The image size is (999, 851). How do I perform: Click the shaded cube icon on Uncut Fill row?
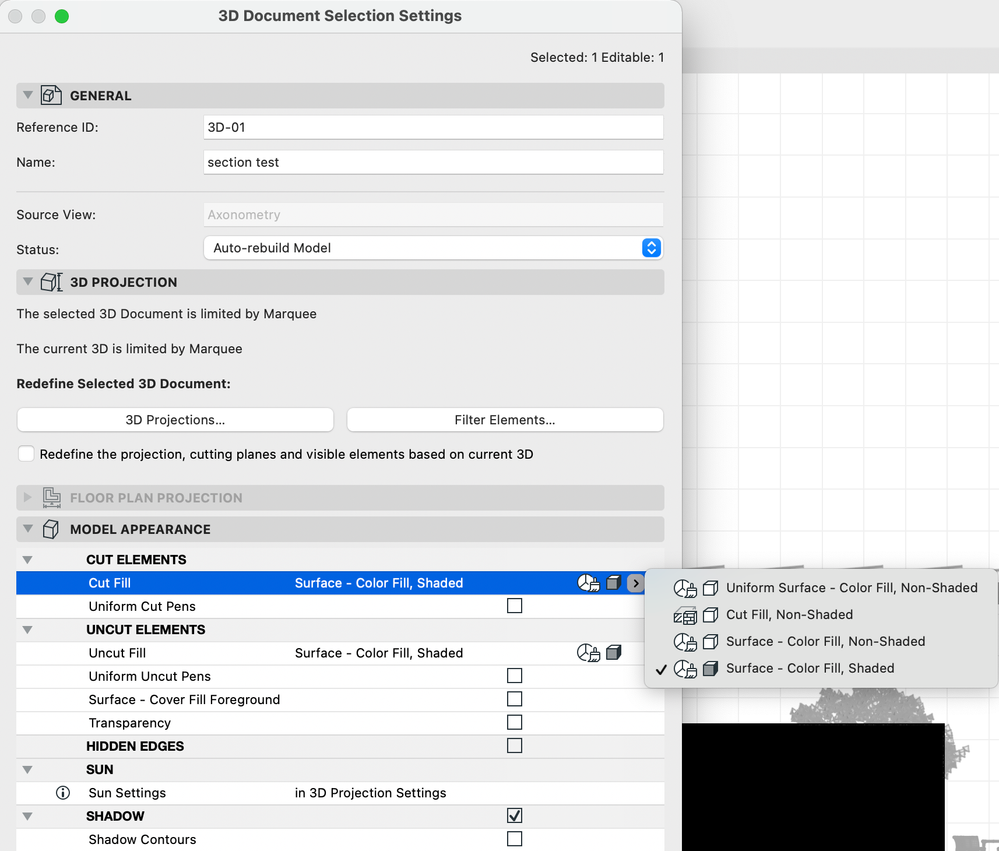pyautogui.click(x=614, y=652)
